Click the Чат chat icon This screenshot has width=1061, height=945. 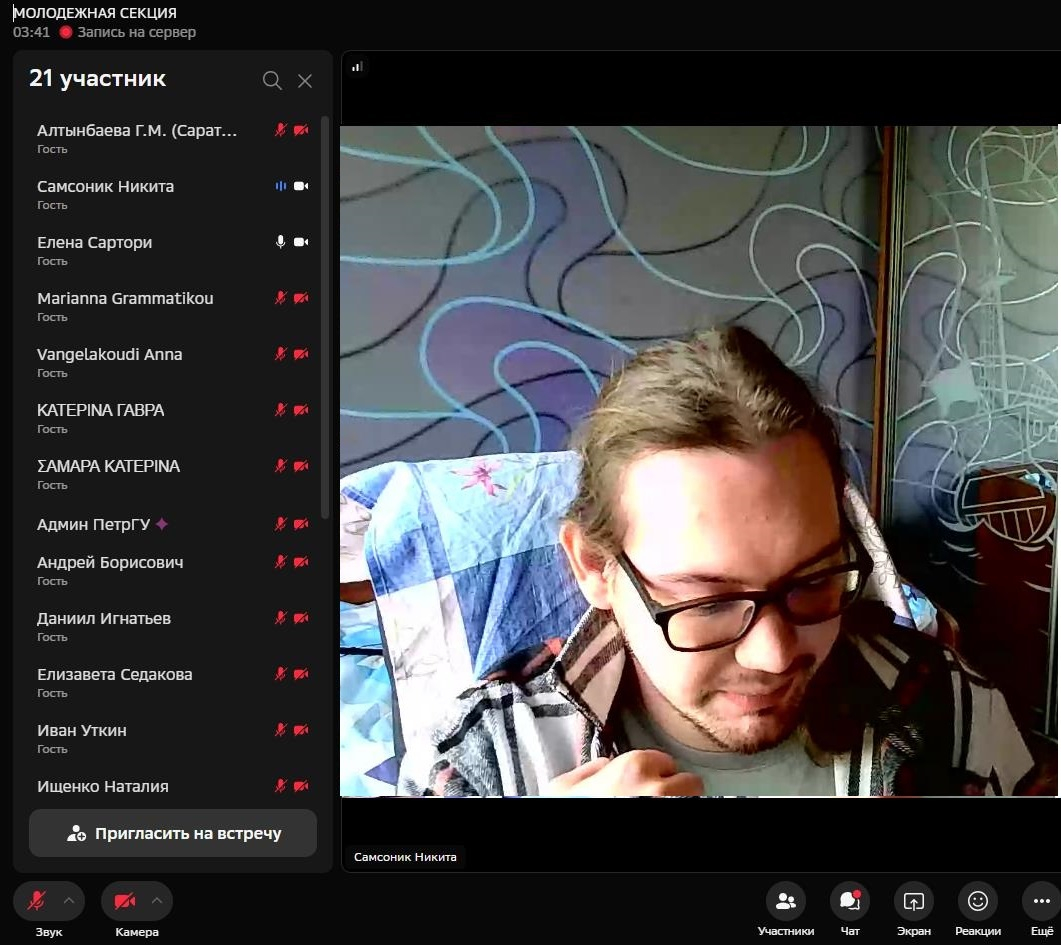click(850, 901)
